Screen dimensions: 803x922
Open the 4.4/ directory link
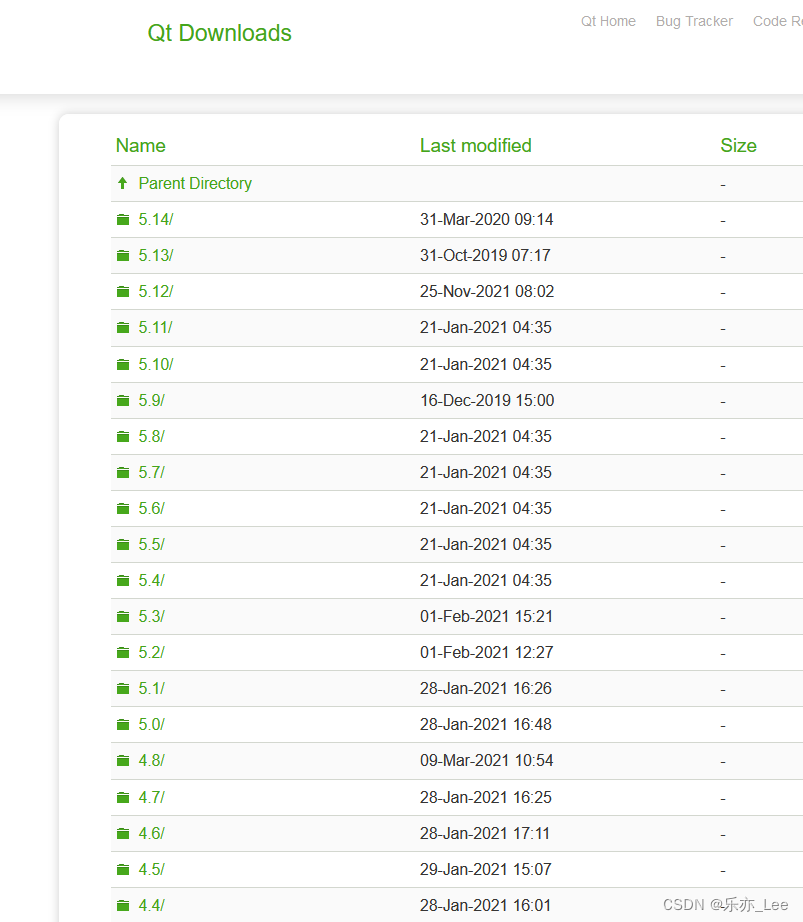point(152,906)
